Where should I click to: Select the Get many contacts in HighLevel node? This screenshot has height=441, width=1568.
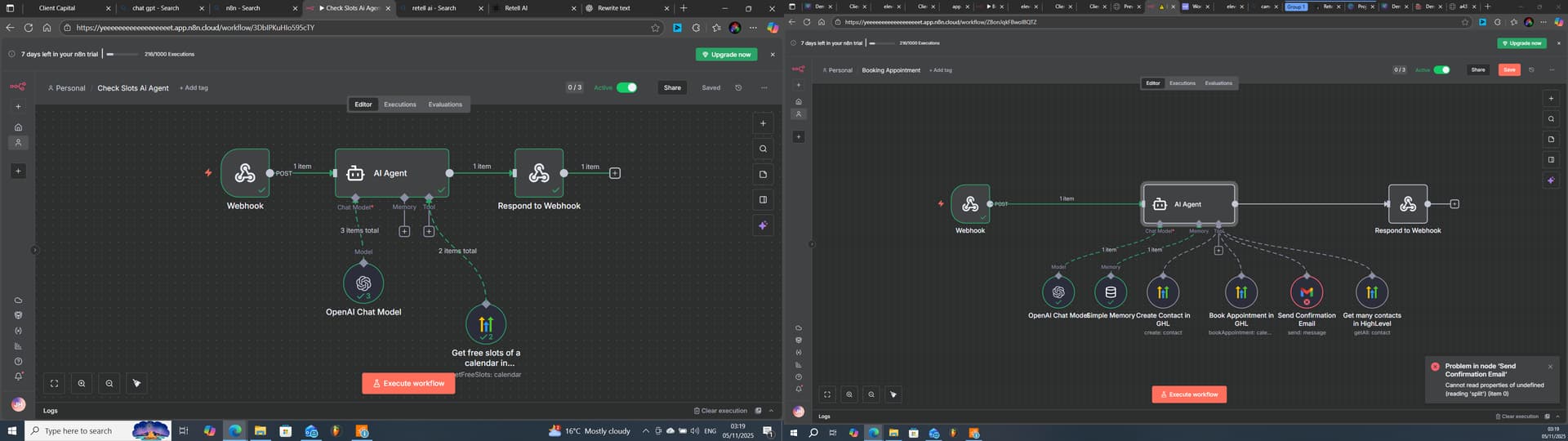pos(1371,292)
